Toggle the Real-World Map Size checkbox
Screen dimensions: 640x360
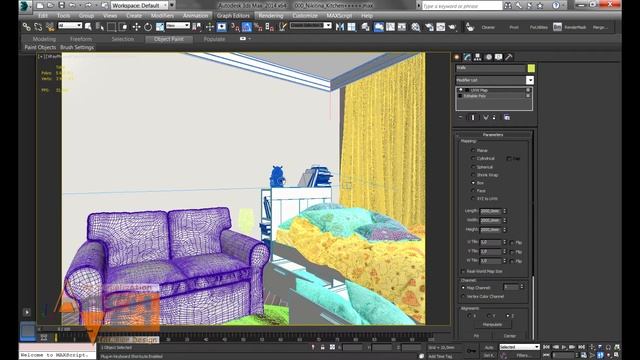[x=463, y=271]
